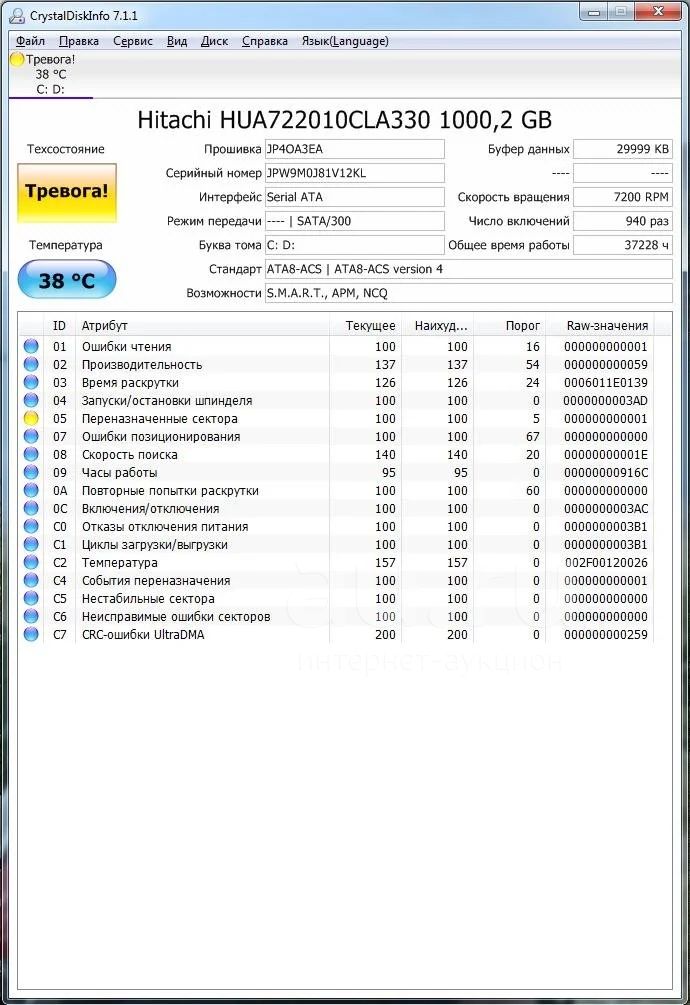Click the Техсостояние label
This screenshot has width=690, height=1005.
(65, 149)
